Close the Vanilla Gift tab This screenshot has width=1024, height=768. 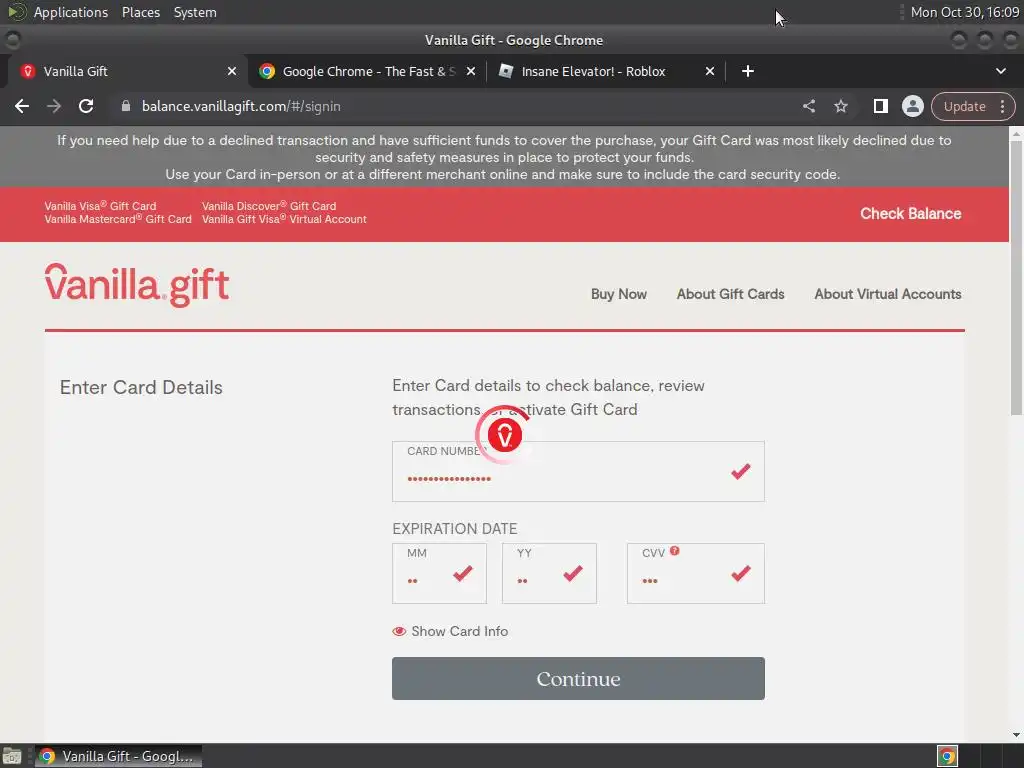(232, 71)
